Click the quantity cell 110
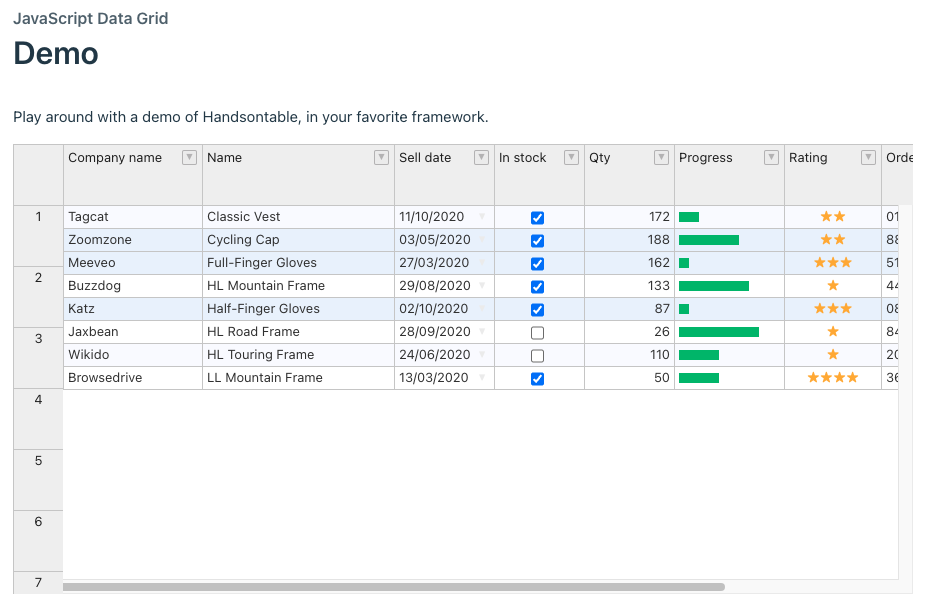This screenshot has width=928, height=608. pyautogui.click(x=629, y=355)
